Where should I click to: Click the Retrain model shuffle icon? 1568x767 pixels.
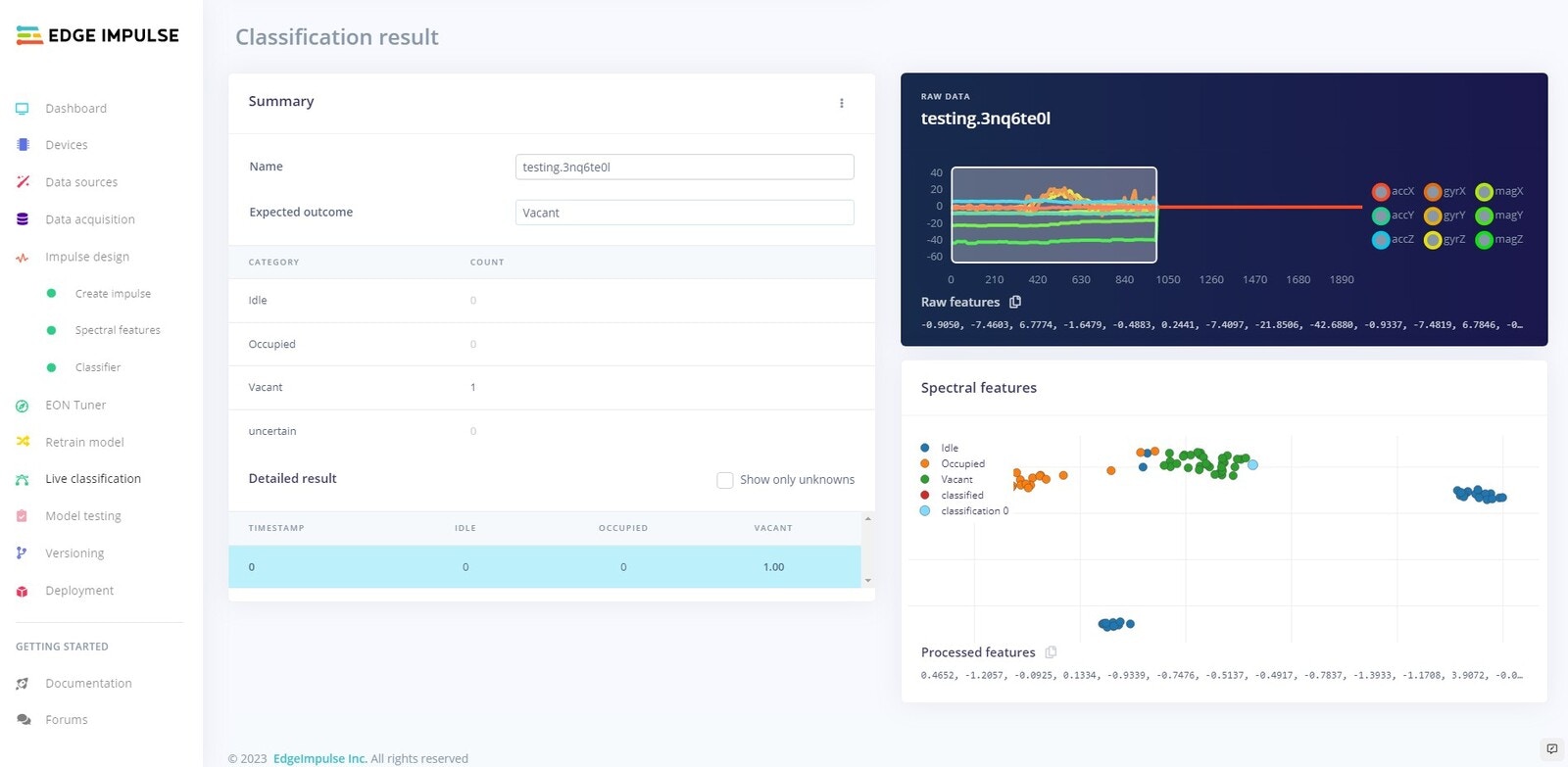[x=23, y=442]
